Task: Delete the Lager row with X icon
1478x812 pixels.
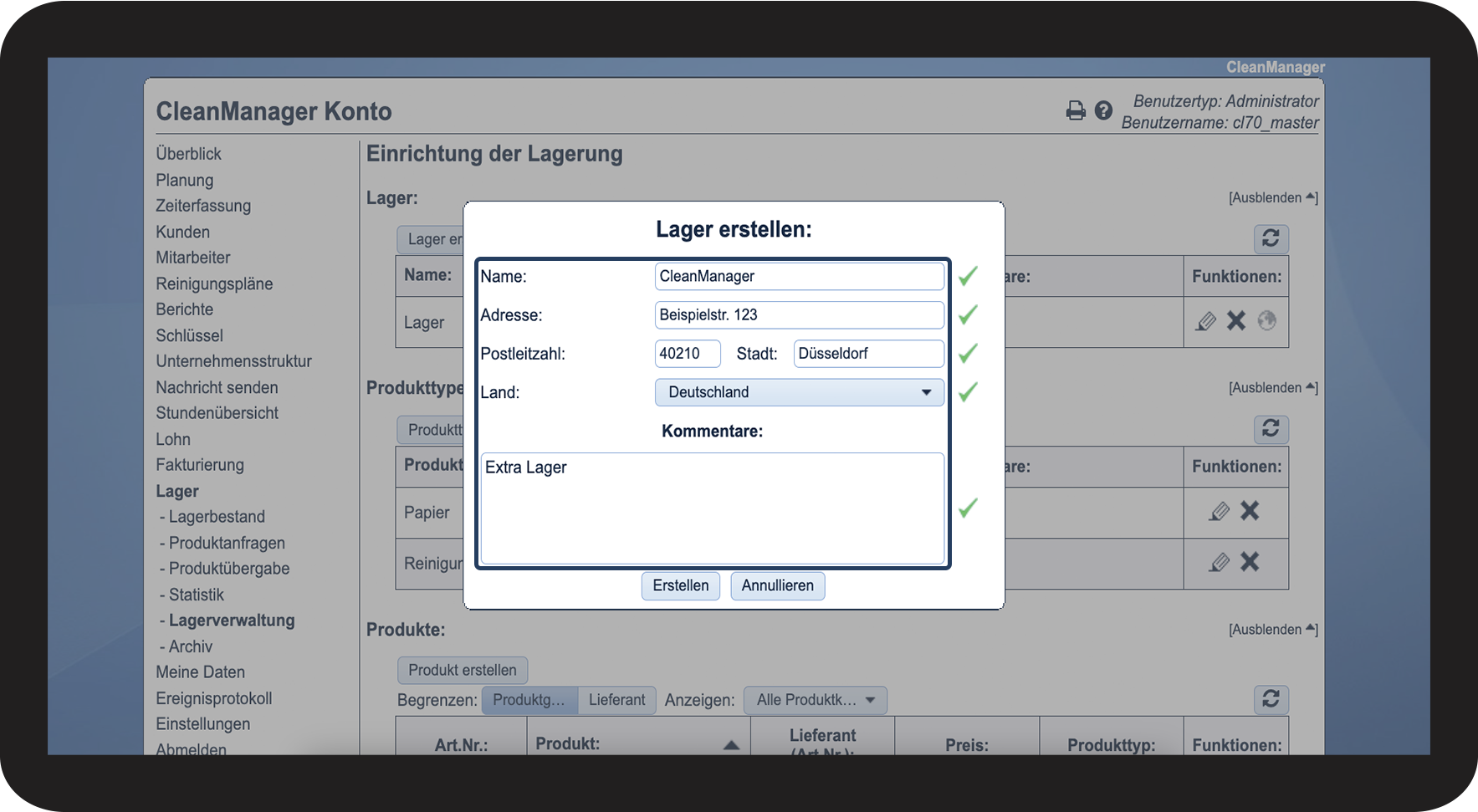Action: [x=1236, y=321]
